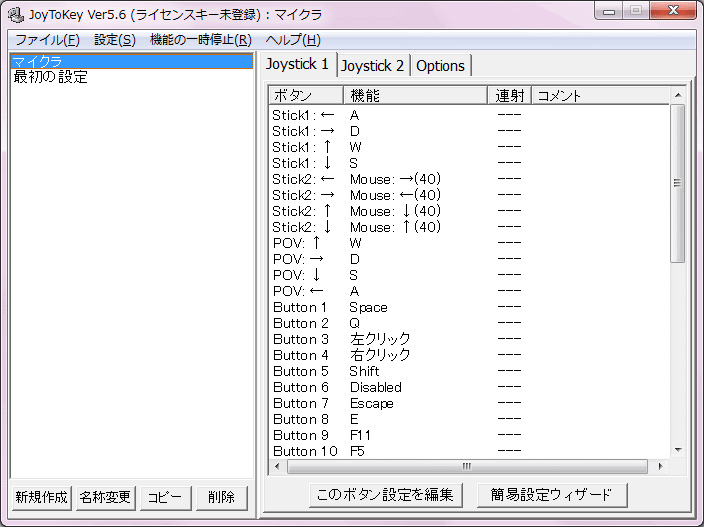Select the Stick1: ← row
Screen dimensions: 704x527
[x=469, y=115]
